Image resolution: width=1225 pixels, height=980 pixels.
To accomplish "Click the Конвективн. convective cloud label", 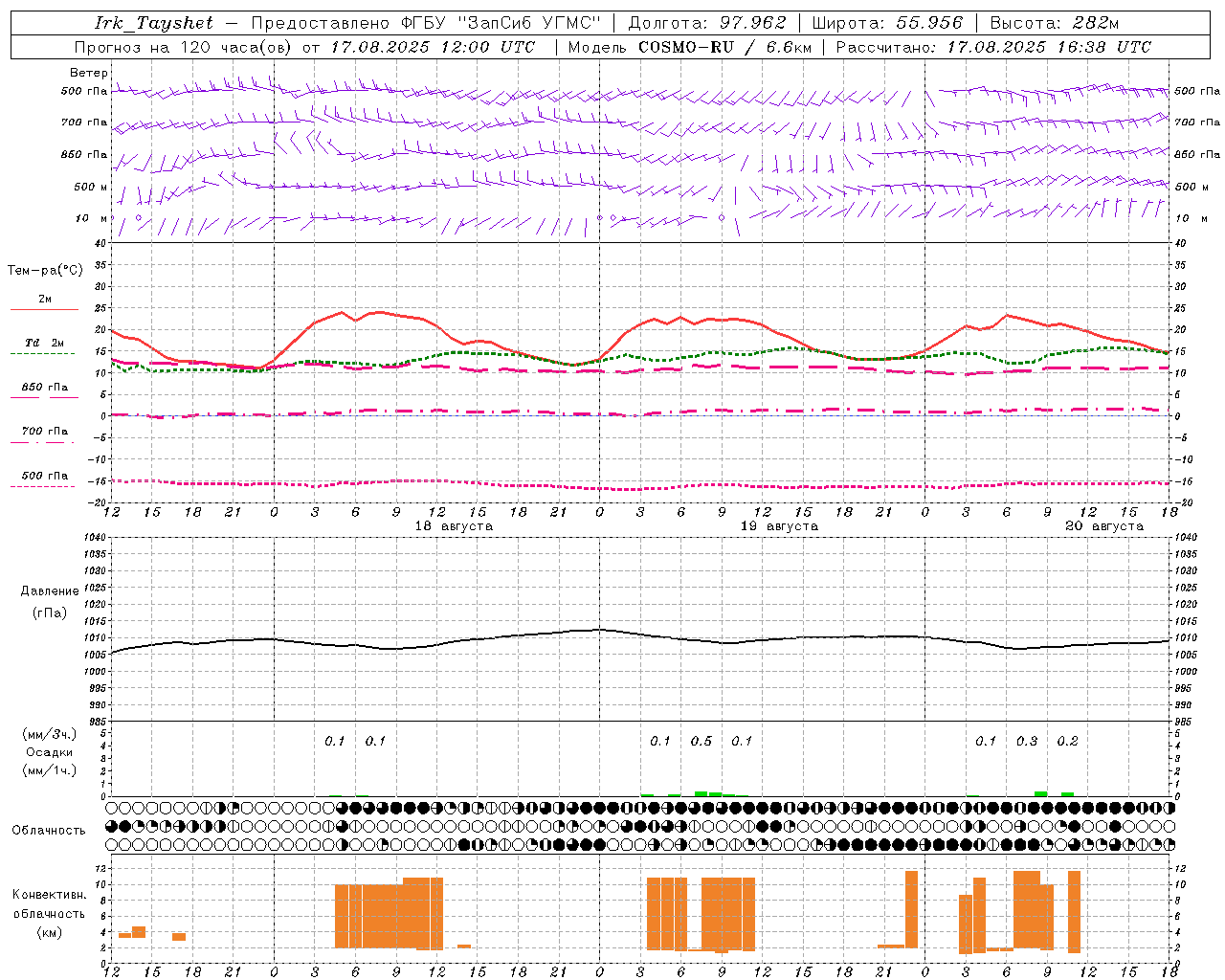I will click(50, 895).
